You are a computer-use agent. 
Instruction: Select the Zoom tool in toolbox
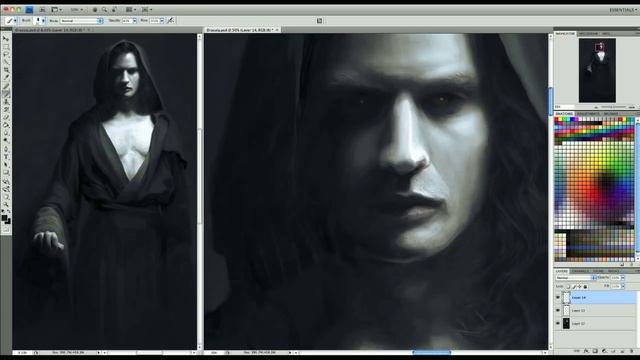pyautogui.click(x=6, y=205)
